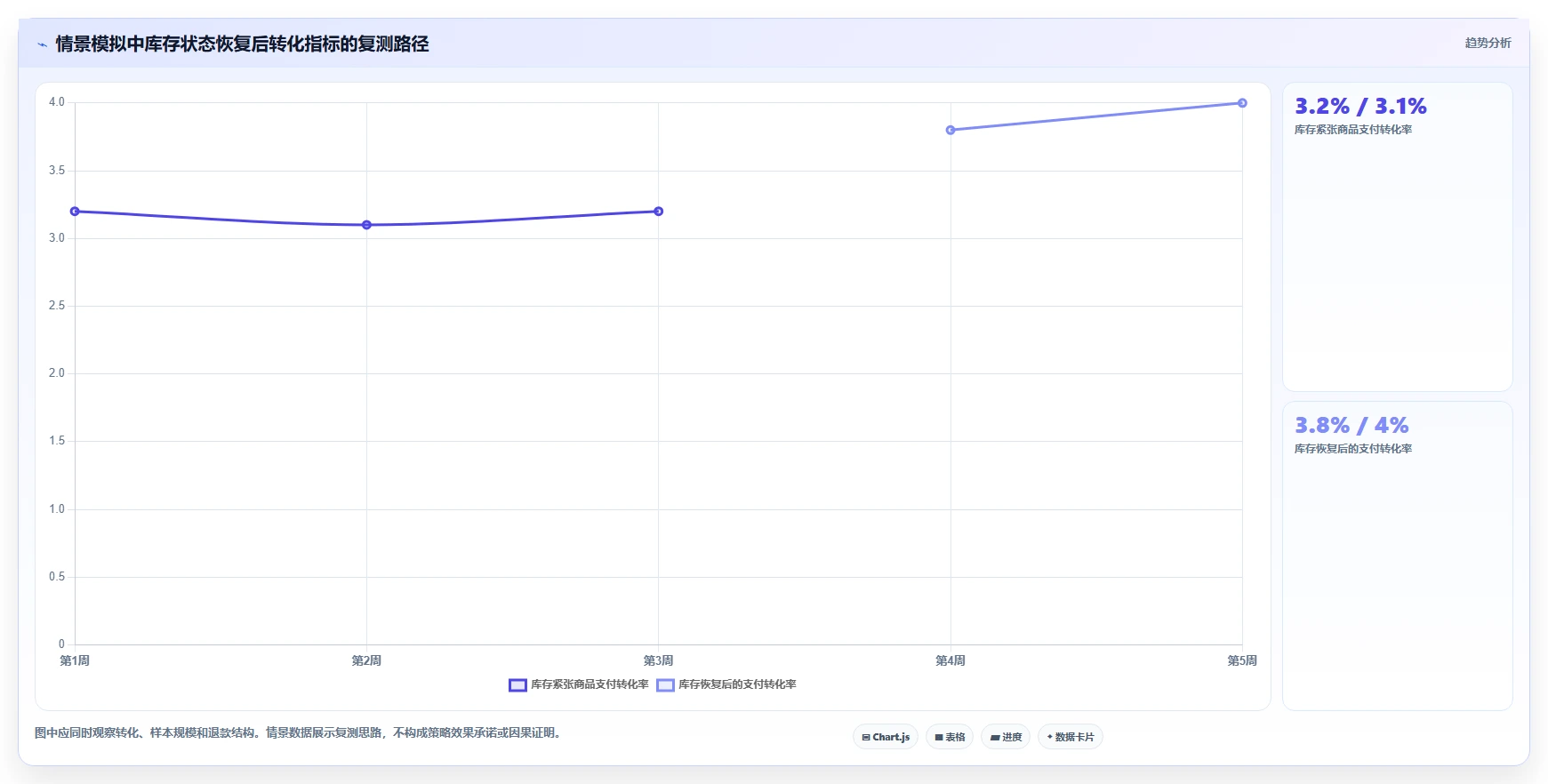The height and width of the screenshot is (784, 1548).
Task: Click the 第2周 data point at 3.1
Action: [366, 225]
